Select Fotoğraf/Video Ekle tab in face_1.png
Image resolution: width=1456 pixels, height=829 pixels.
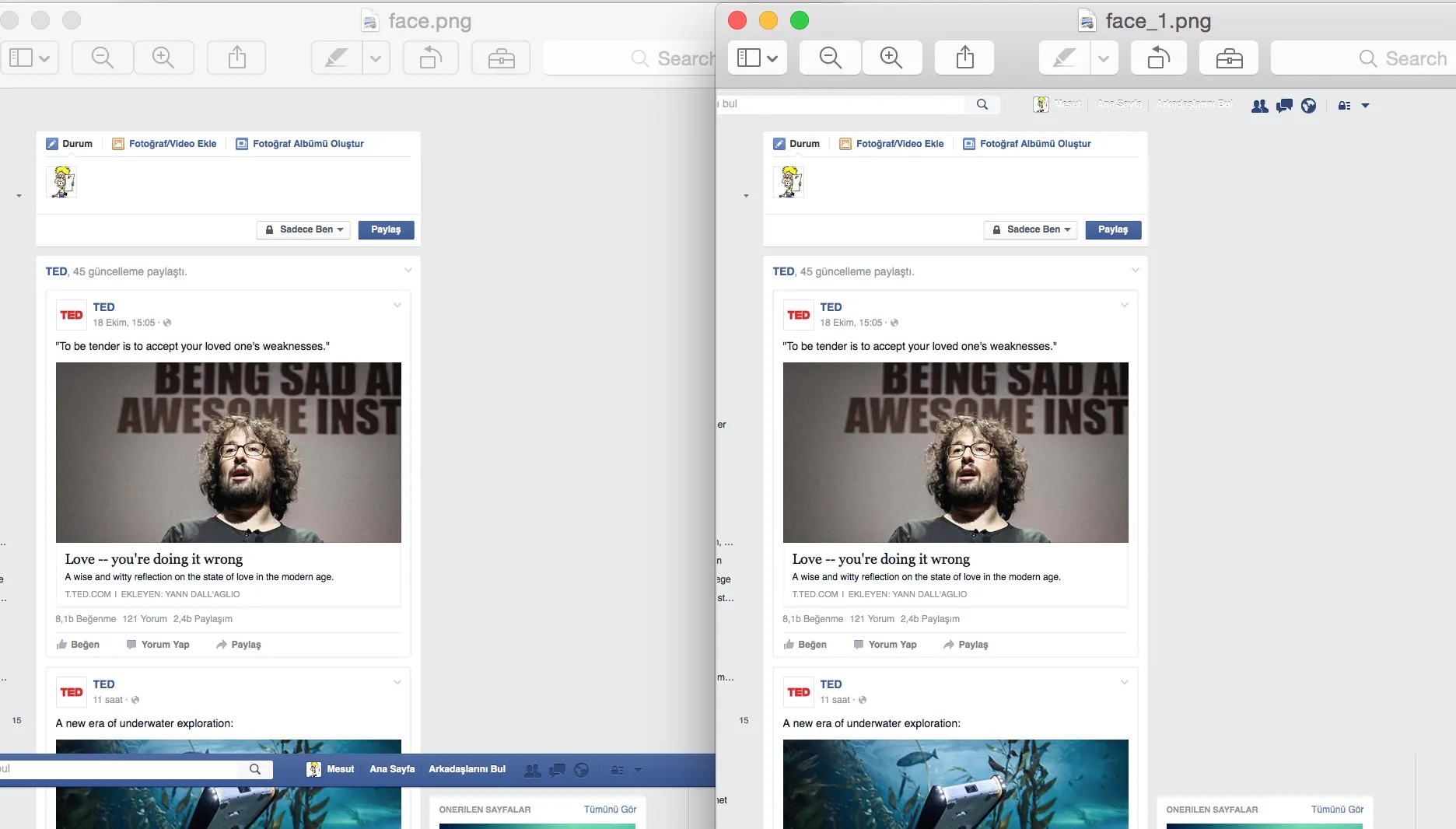pyautogui.click(x=891, y=144)
